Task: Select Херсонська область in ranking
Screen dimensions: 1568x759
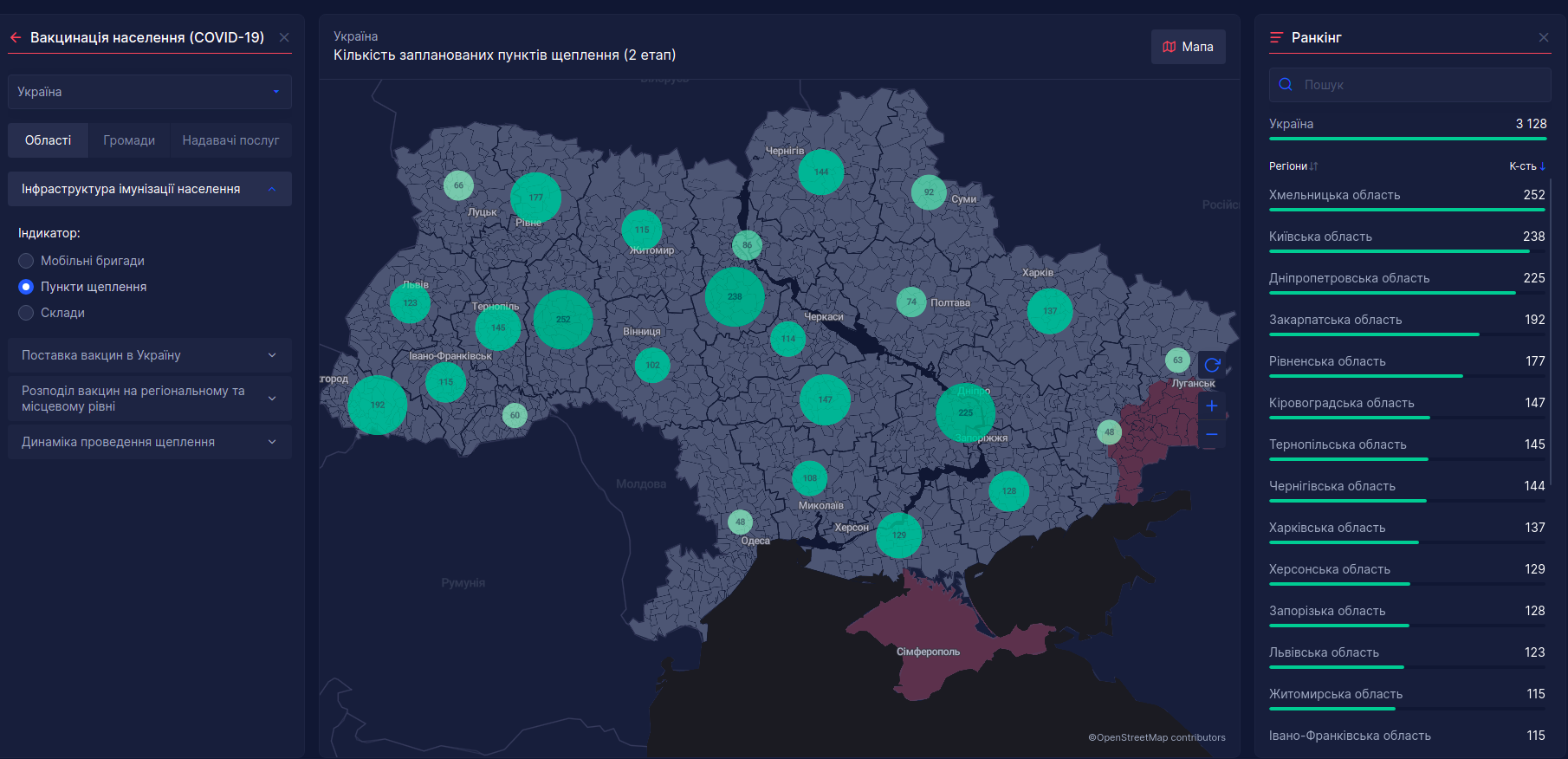Action: 1408,573
